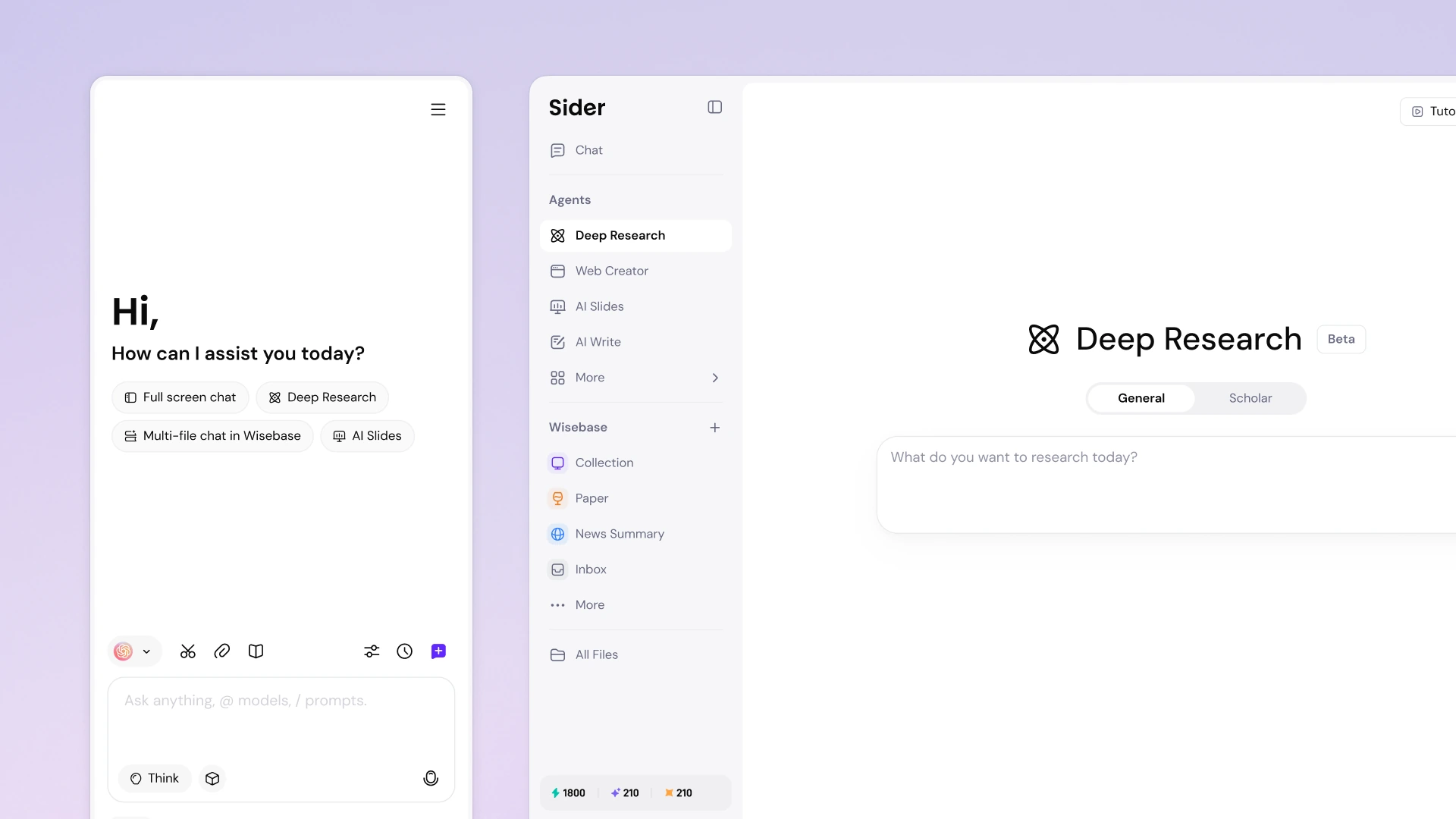
Task: Start a new chat with purple plus icon
Action: (438, 651)
